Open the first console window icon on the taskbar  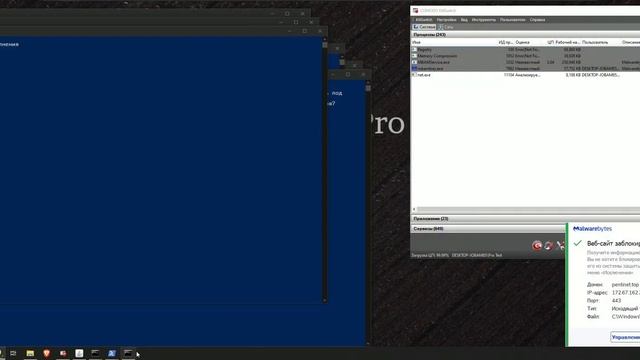point(95,353)
